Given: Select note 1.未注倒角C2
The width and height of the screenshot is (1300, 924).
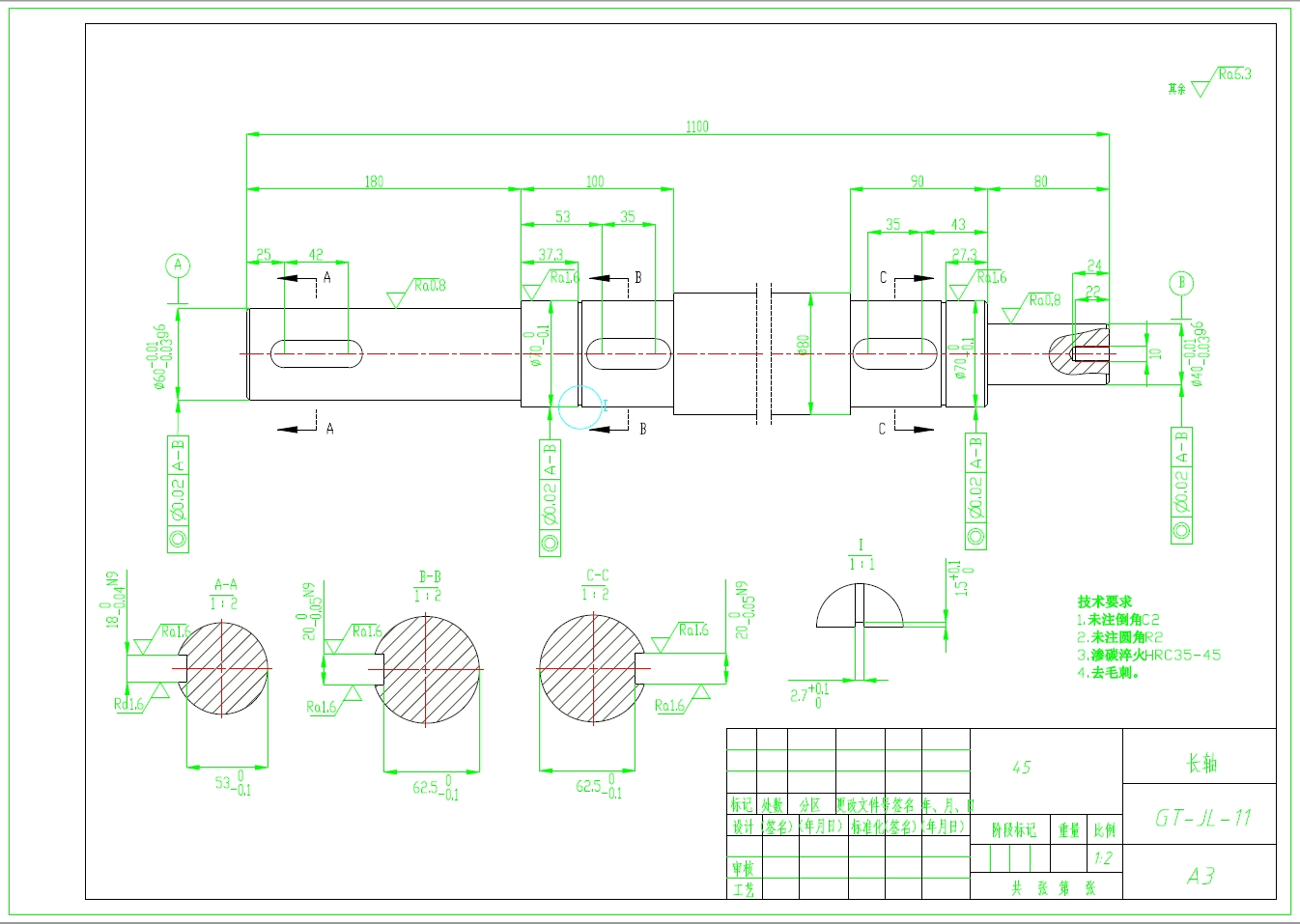Looking at the screenshot, I should [x=1118, y=620].
